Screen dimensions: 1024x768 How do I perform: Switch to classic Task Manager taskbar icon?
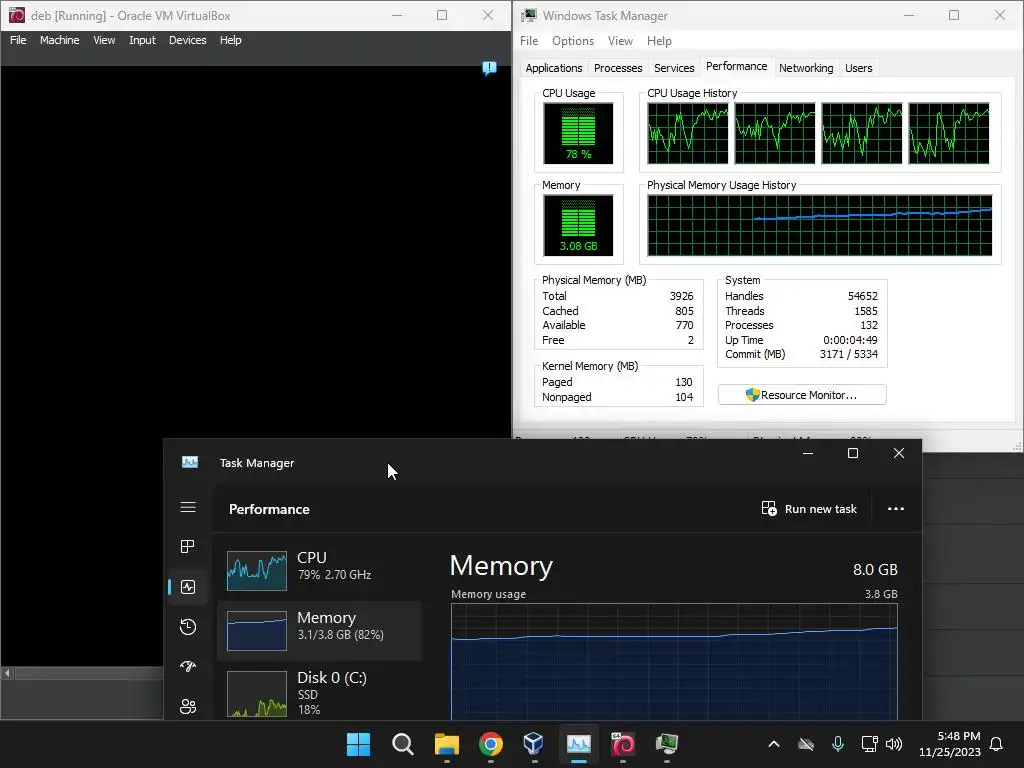[667, 744]
